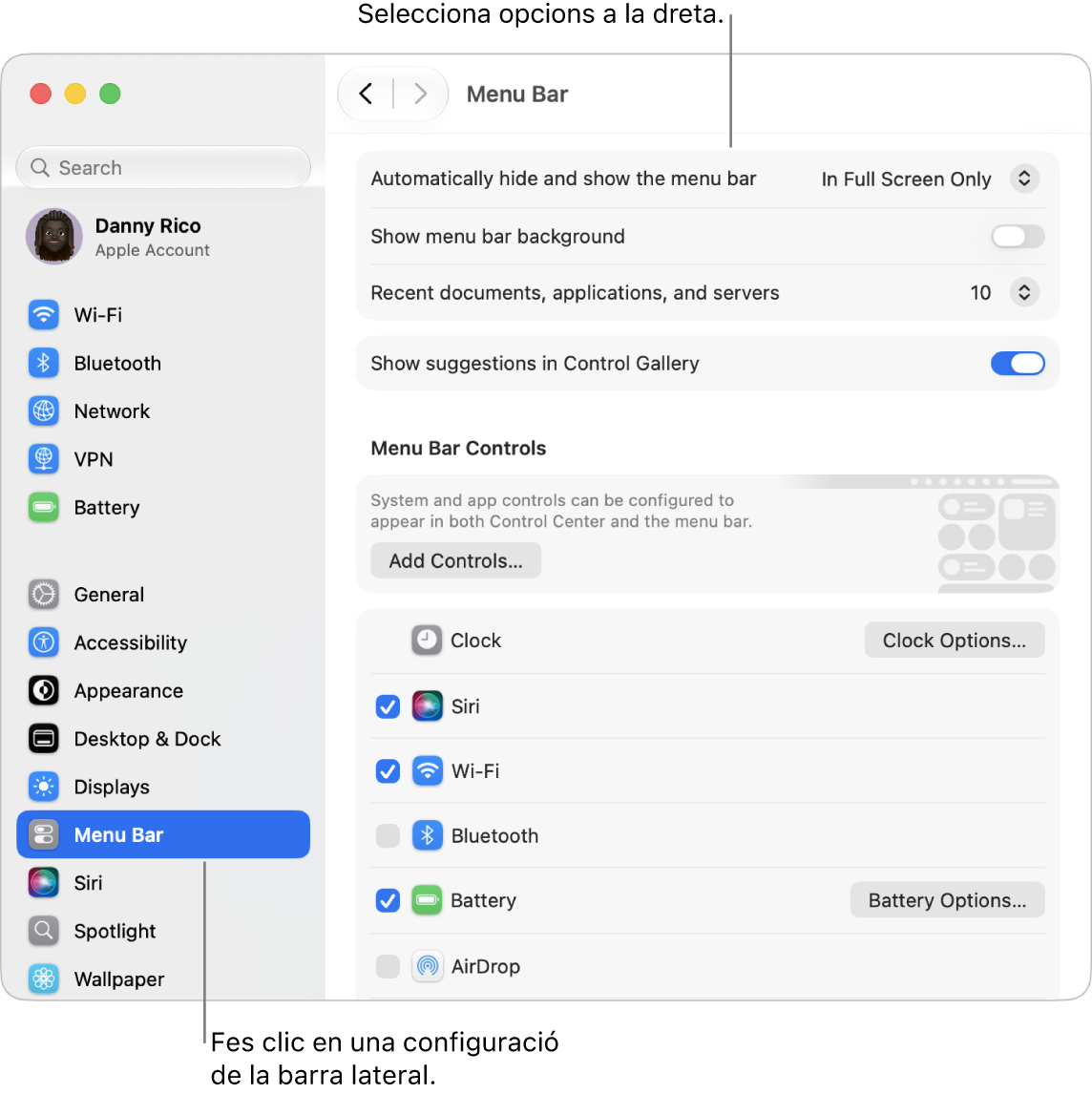Viewport: 1092px width, 1094px height.
Task: Select the Displays sun icon
Action: tap(43, 787)
